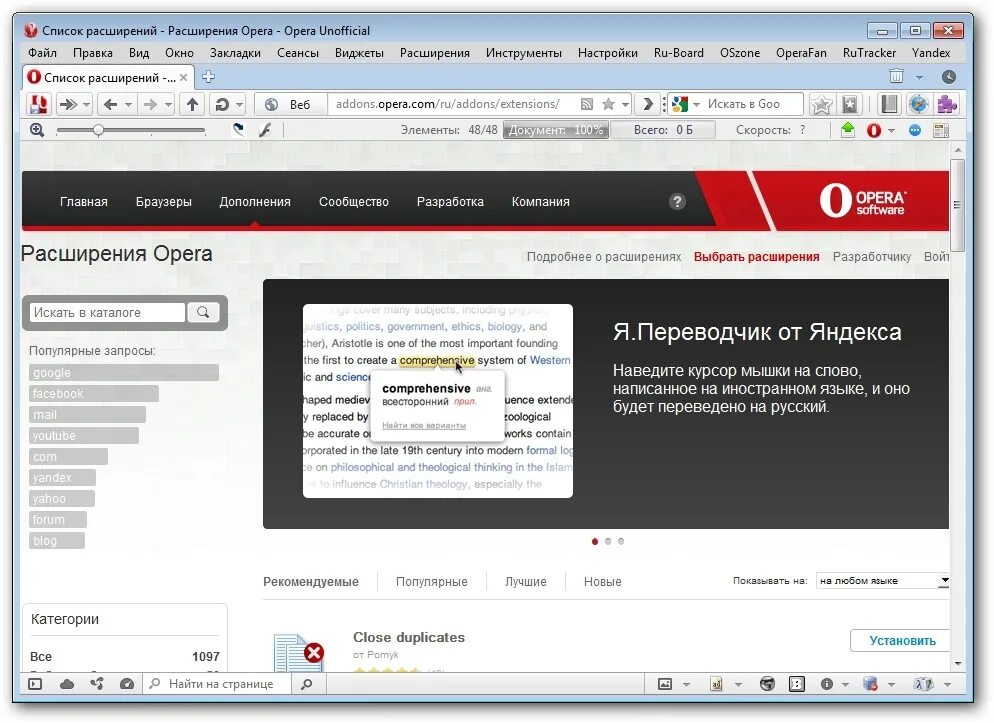This screenshot has height=723, width=994.
Task: Toggle image loading in status bar
Action: pos(665,684)
